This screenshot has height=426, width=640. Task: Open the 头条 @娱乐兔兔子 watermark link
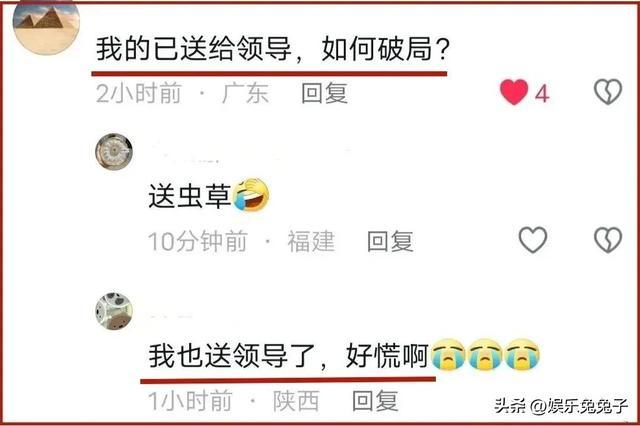pos(561,405)
